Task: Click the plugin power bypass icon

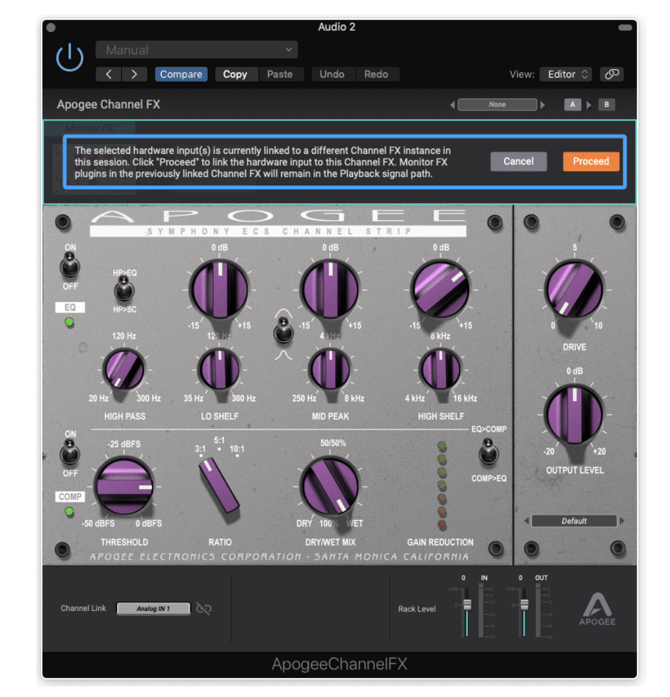Action: click(x=69, y=57)
